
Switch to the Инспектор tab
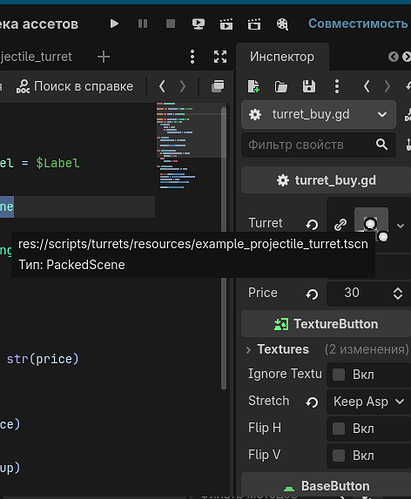[282, 57]
